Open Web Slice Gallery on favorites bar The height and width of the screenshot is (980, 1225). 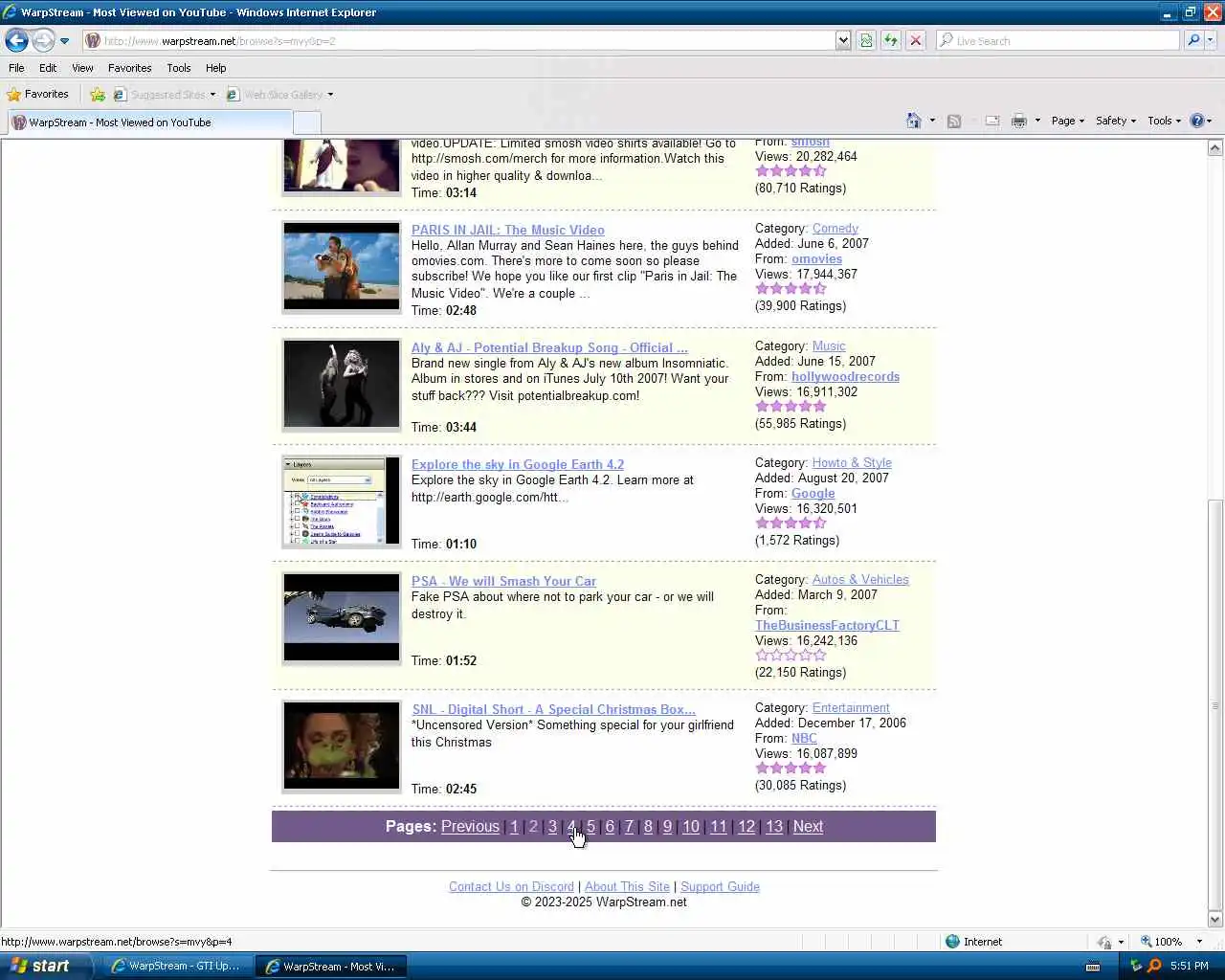pyautogui.click(x=279, y=95)
